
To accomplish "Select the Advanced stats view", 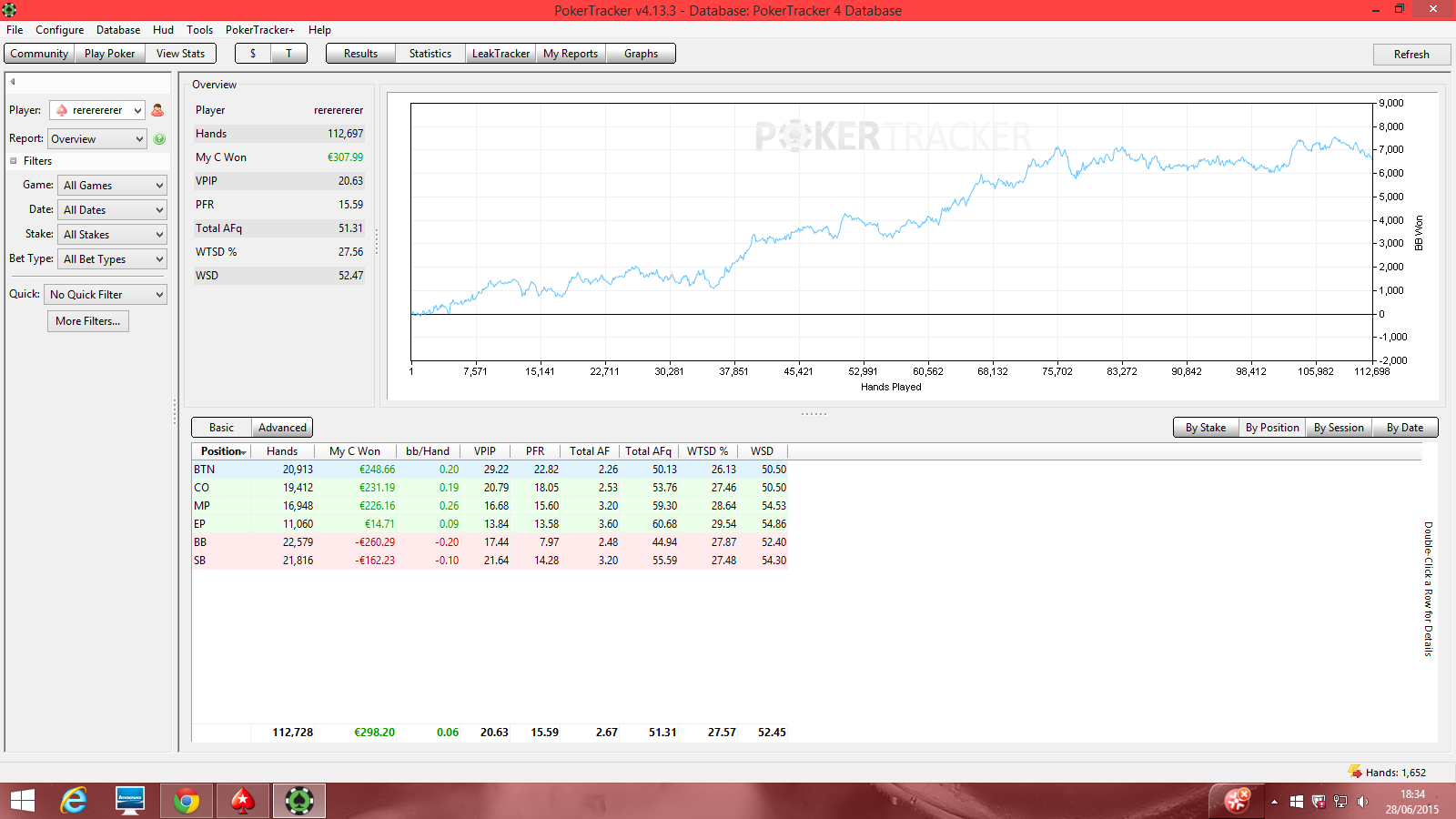I will 282,428.
